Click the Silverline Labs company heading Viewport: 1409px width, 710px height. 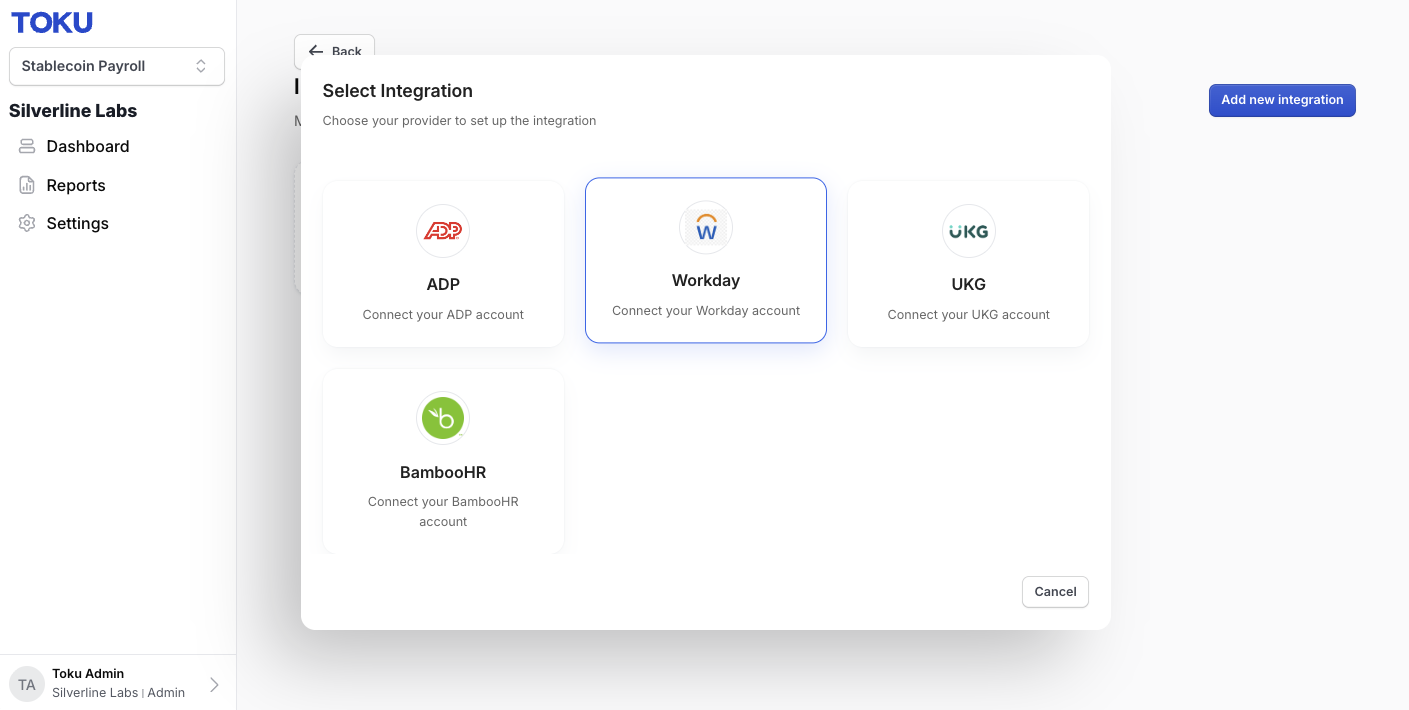tap(73, 111)
